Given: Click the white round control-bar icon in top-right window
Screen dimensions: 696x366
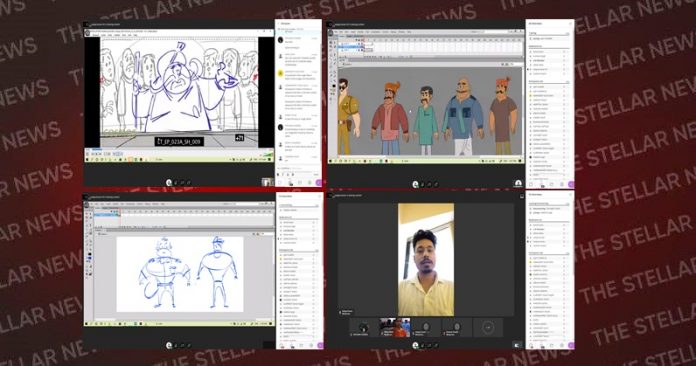Looking at the screenshot, I should (415, 184).
